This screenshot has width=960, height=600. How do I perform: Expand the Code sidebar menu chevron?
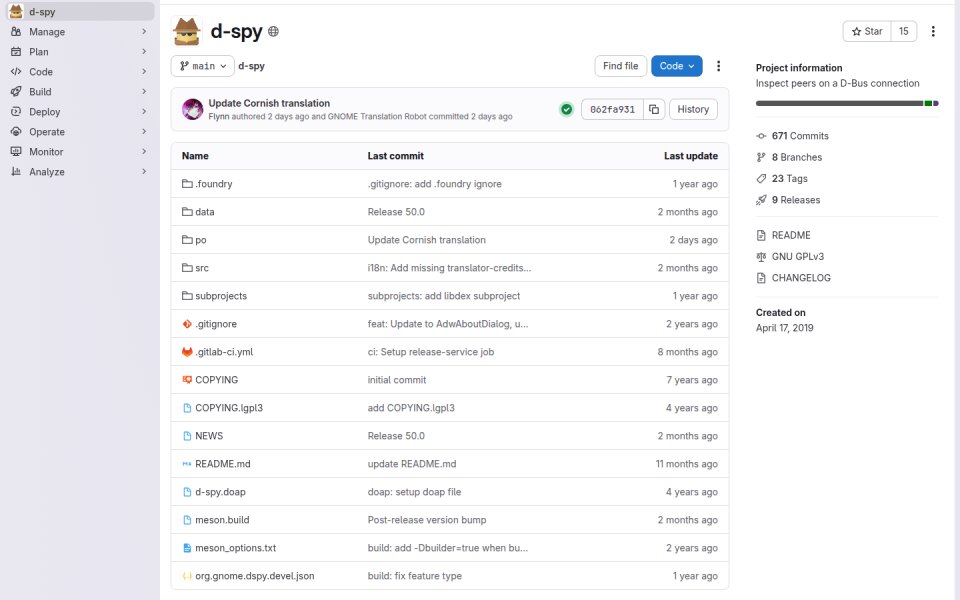point(144,72)
